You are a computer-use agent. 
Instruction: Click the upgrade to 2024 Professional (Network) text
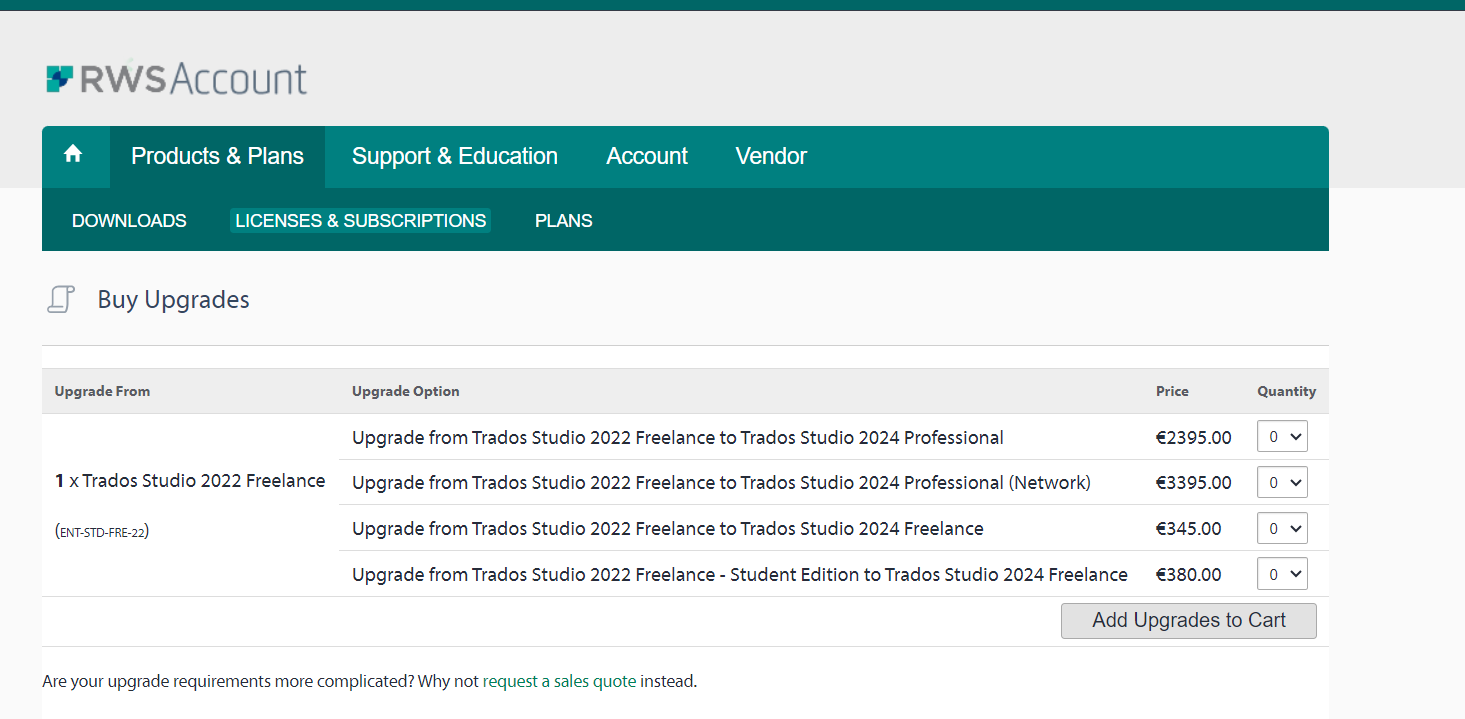[721, 483]
